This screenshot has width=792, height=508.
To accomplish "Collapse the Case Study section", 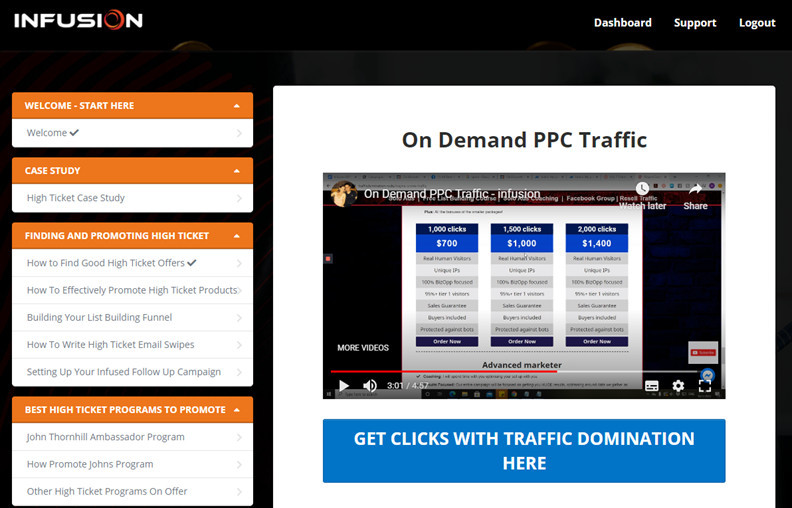I will (x=132, y=171).
